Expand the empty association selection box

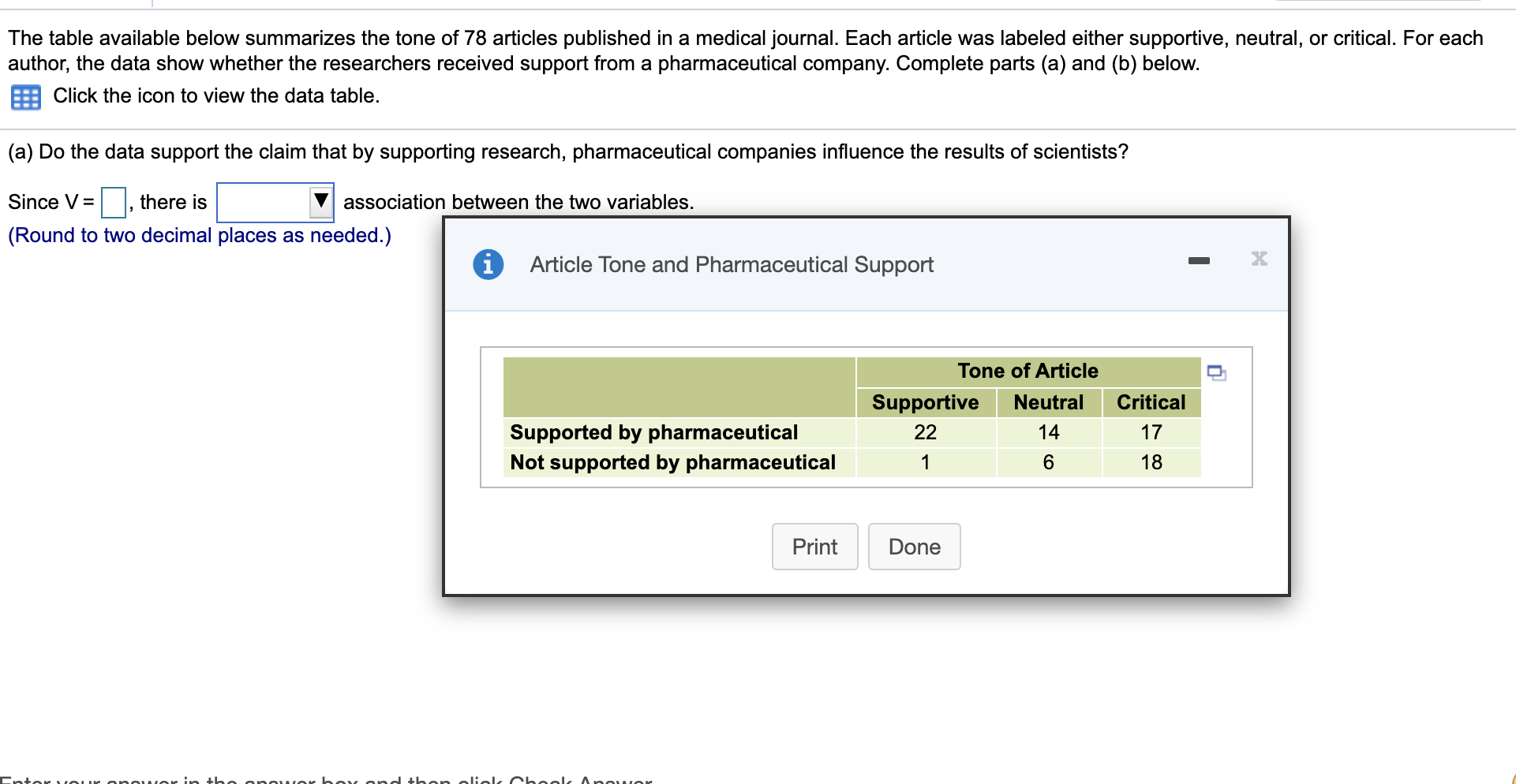pyautogui.click(x=268, y=202)
